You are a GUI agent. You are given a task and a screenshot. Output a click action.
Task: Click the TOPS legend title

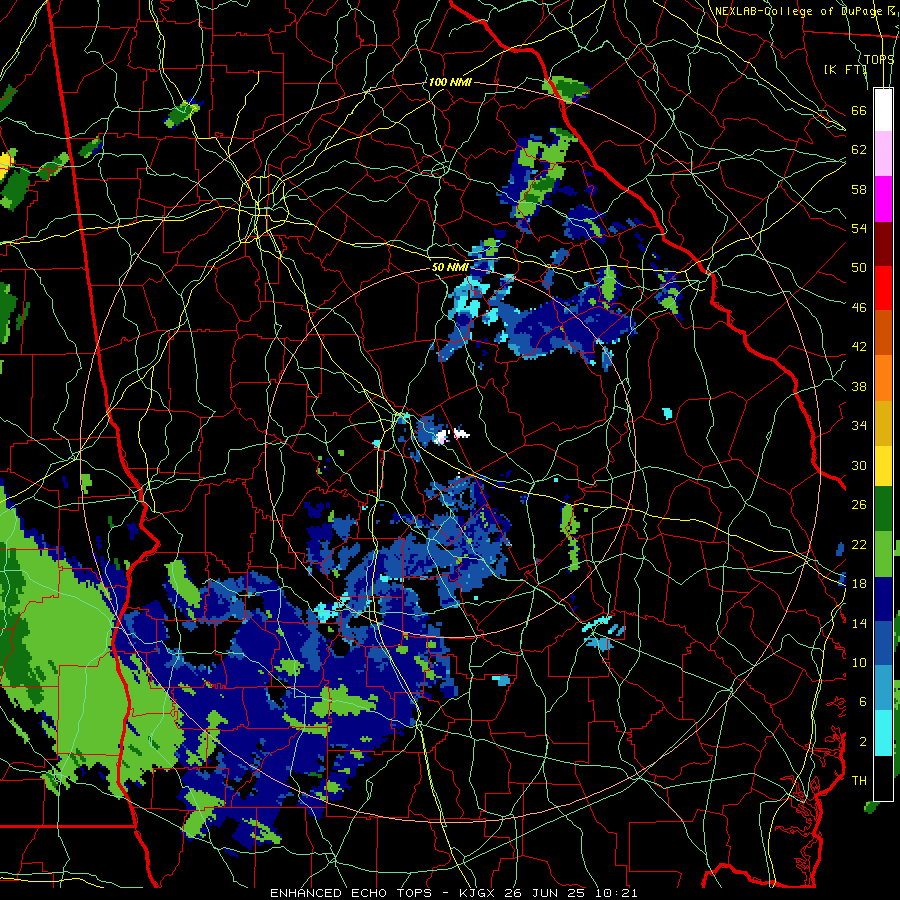[878, 59]
